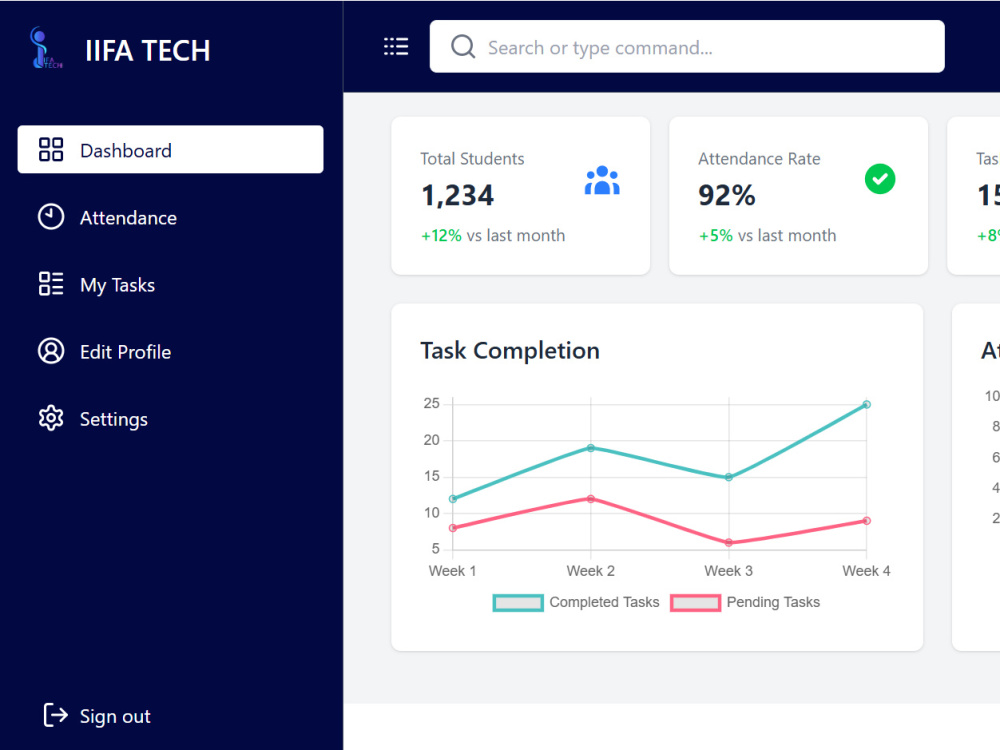The height and width of the screenshot is (750, 1000).
Task: Click the 5 y-axis value of Task Completion
Action: pyautogui.click(x=436, y=549)
